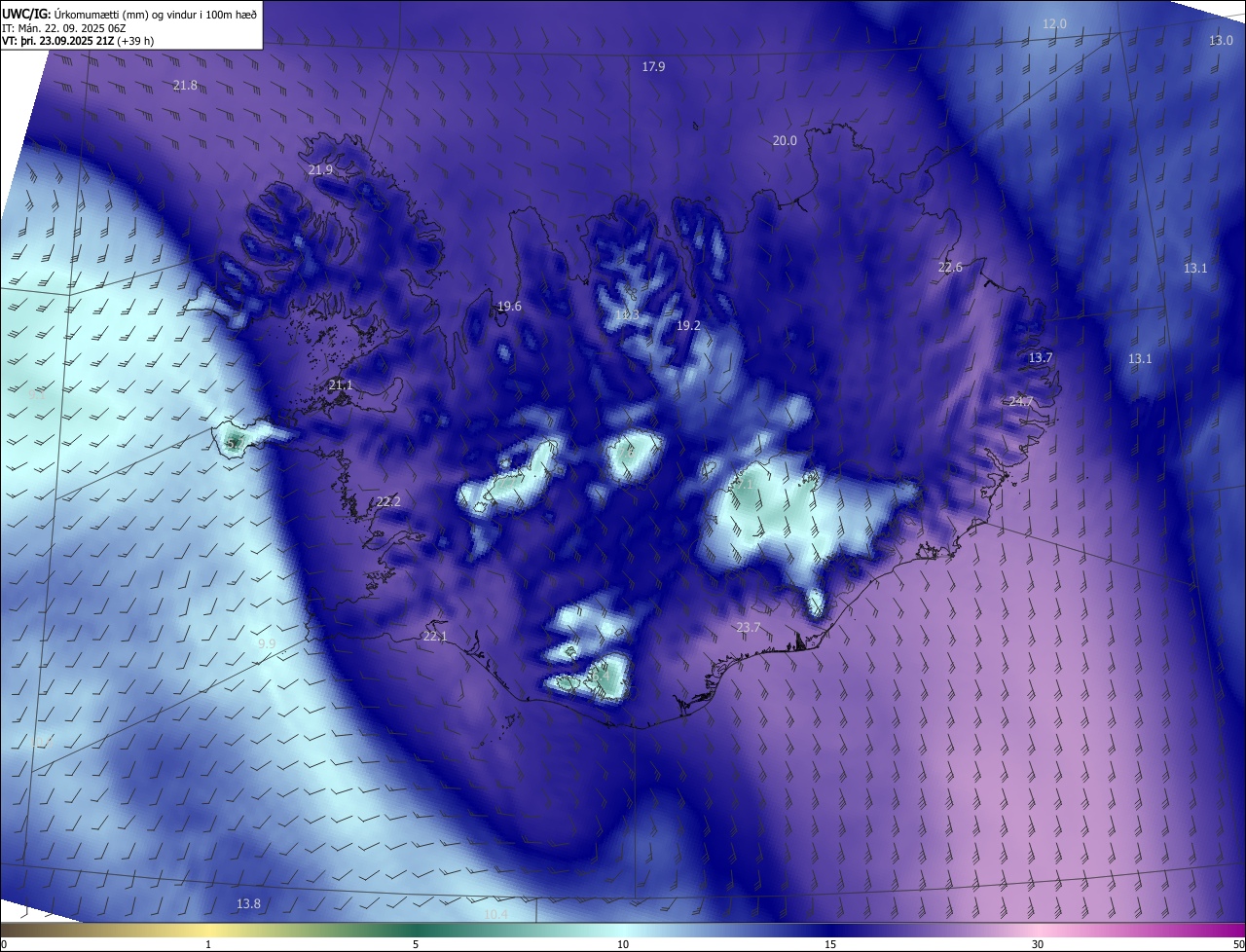
Task: Click the 20.0 value label
Action: 785,141
